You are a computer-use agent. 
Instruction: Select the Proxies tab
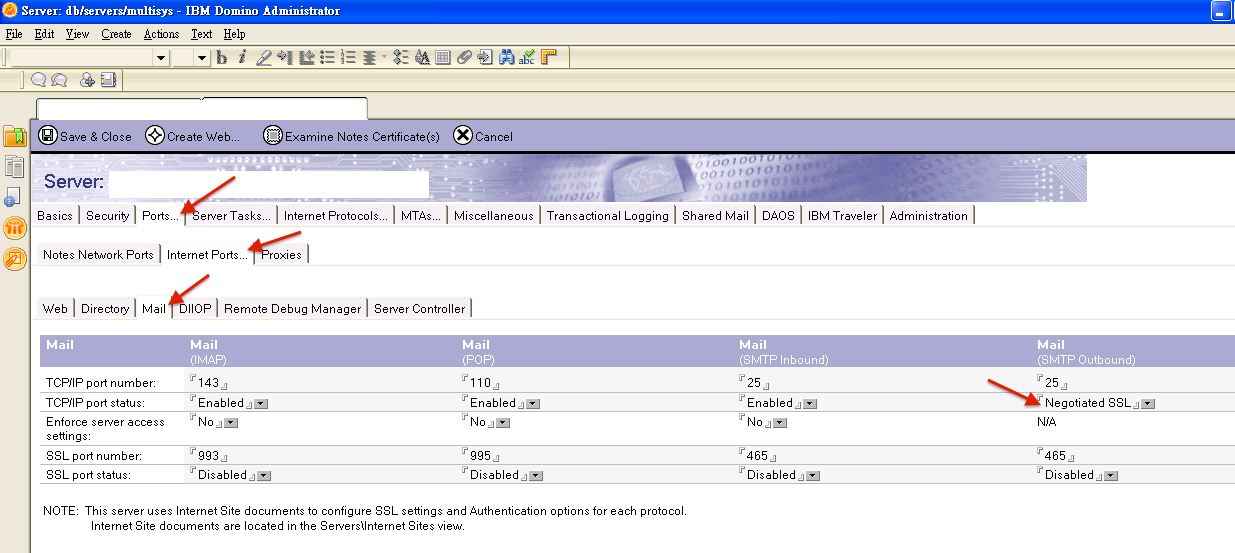tap(281, 255)
